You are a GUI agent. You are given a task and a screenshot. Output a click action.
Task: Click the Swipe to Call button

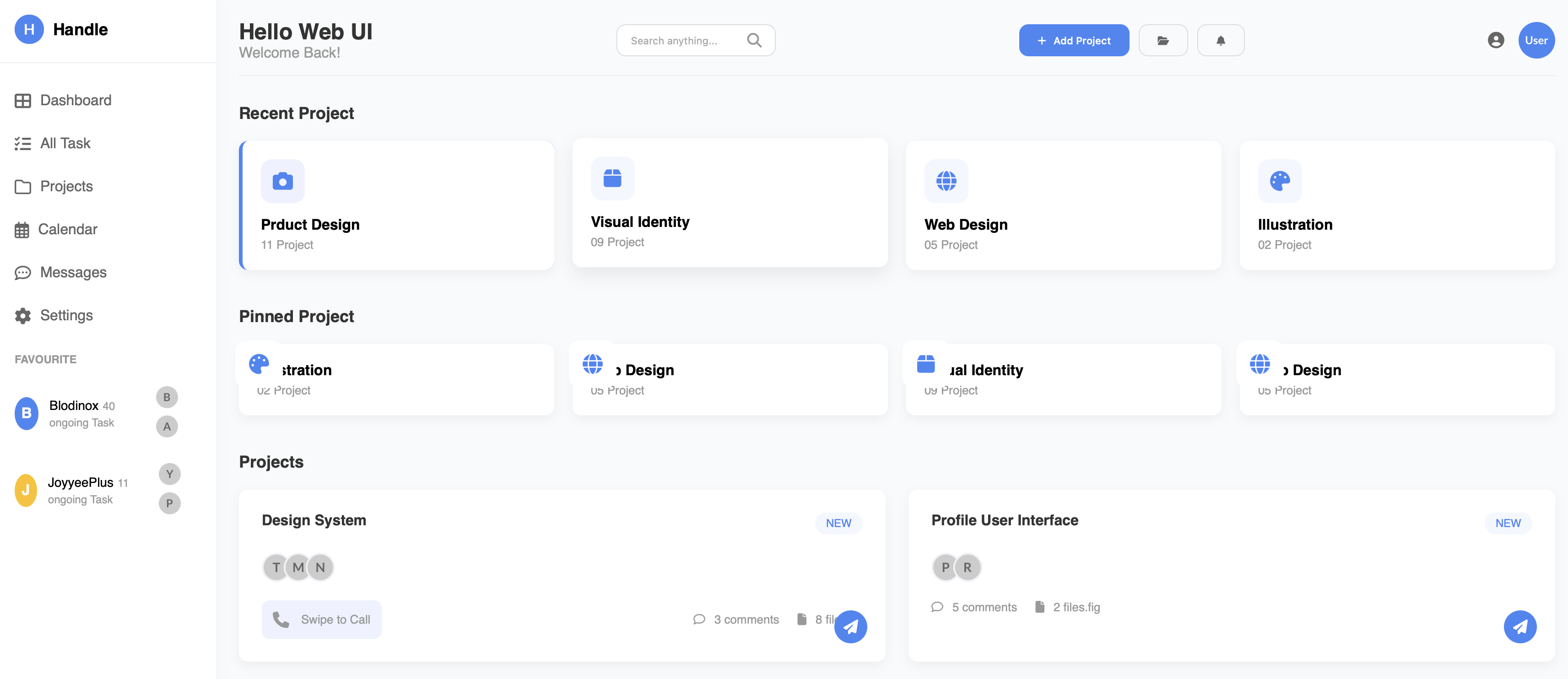321,620
